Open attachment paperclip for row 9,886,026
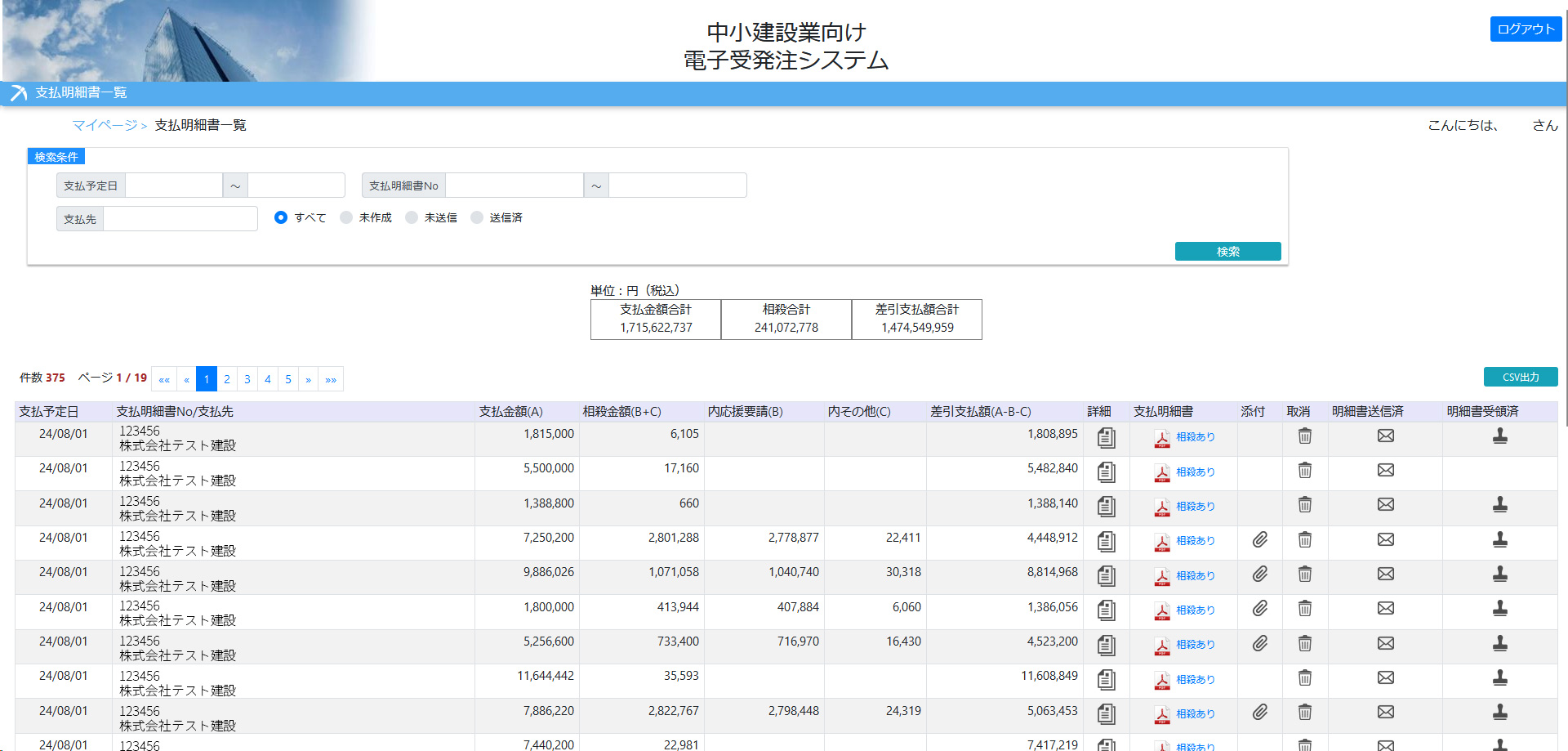1568x751 pixels. (x=1260, y=574)
